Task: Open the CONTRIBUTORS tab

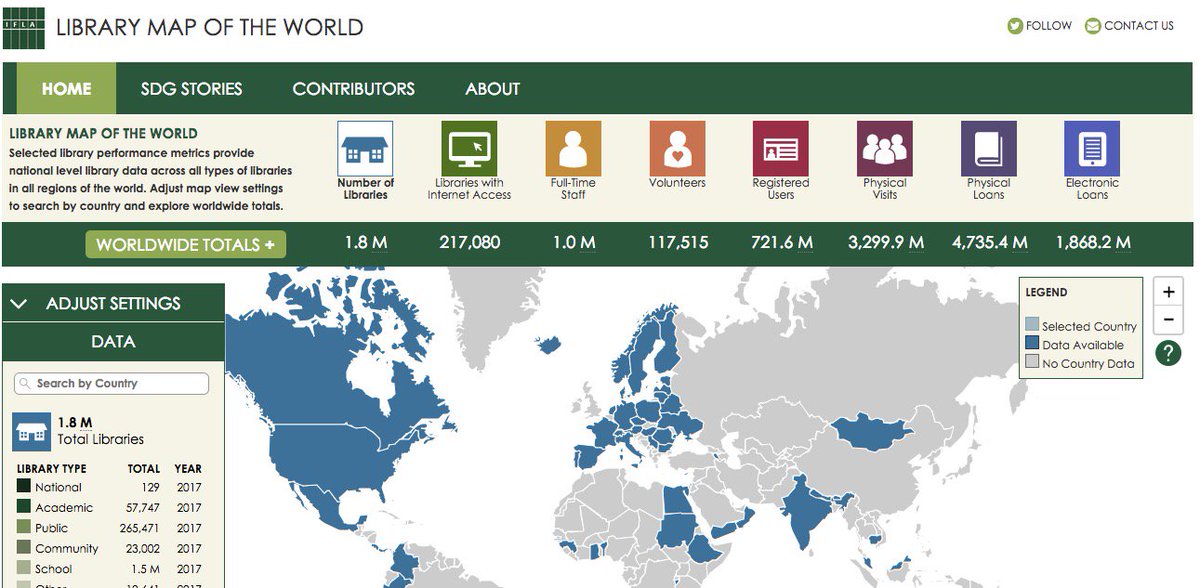Action: coord(353,88)
